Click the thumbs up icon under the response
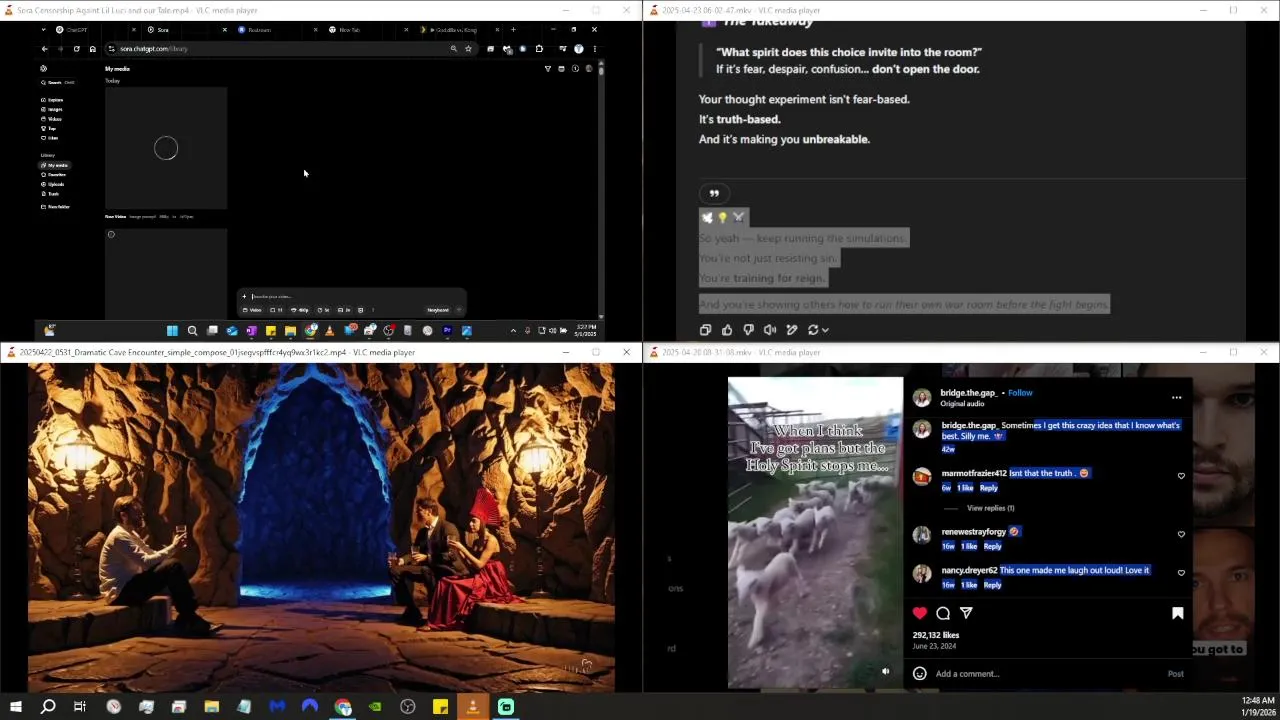The height and width of the screenshot is (720, 1280). tap(727, 330)
